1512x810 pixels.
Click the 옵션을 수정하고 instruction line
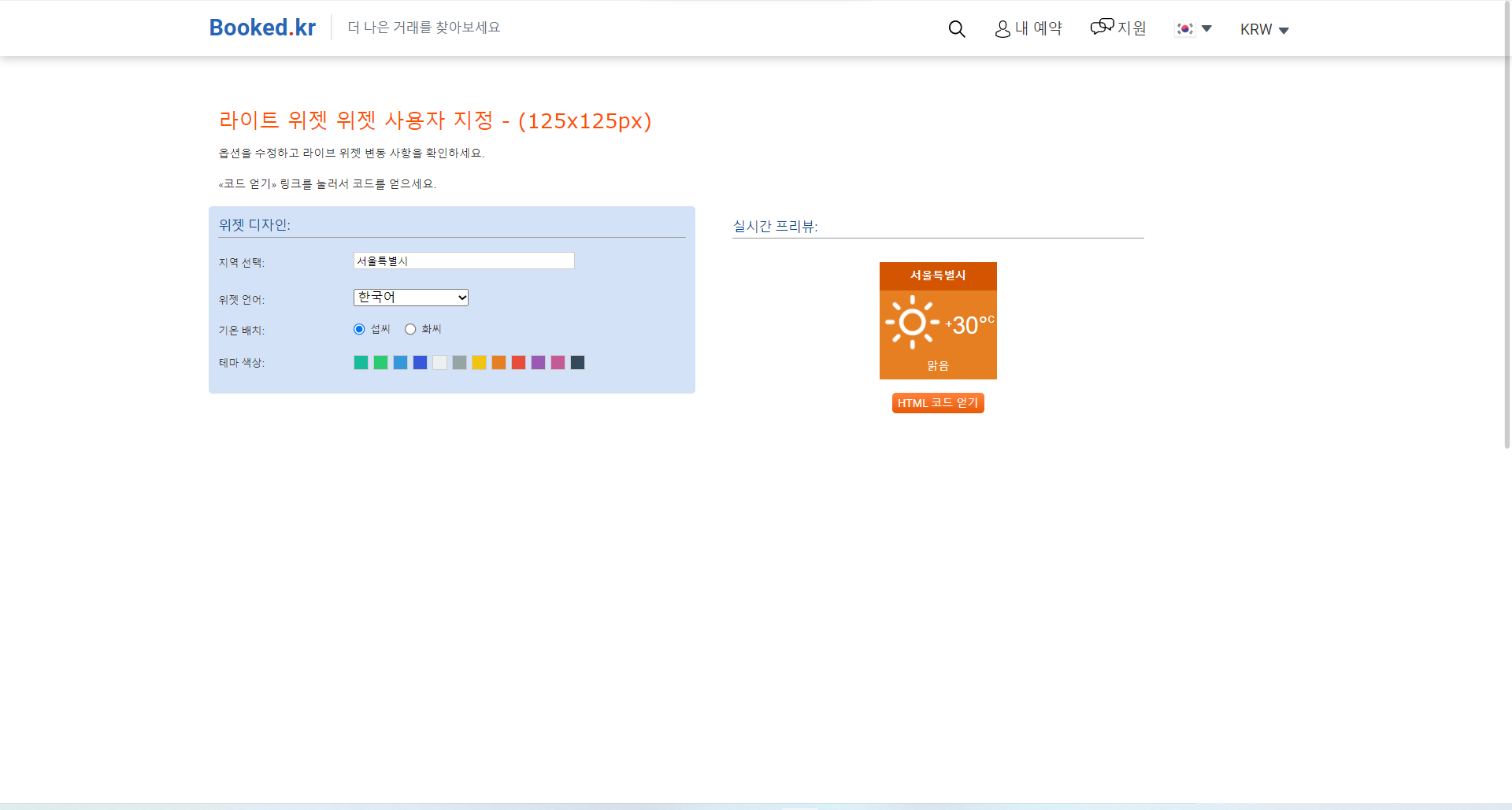click(x=351, y=153)
